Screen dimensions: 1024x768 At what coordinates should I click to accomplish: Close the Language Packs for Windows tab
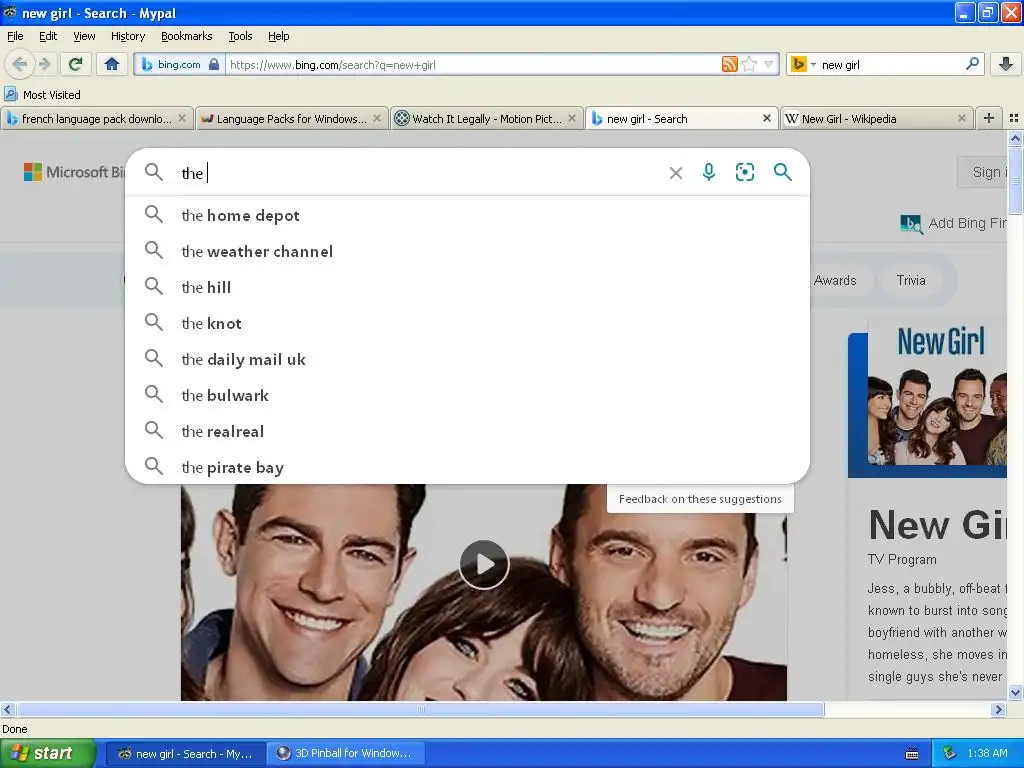click(x=377, y=118)
